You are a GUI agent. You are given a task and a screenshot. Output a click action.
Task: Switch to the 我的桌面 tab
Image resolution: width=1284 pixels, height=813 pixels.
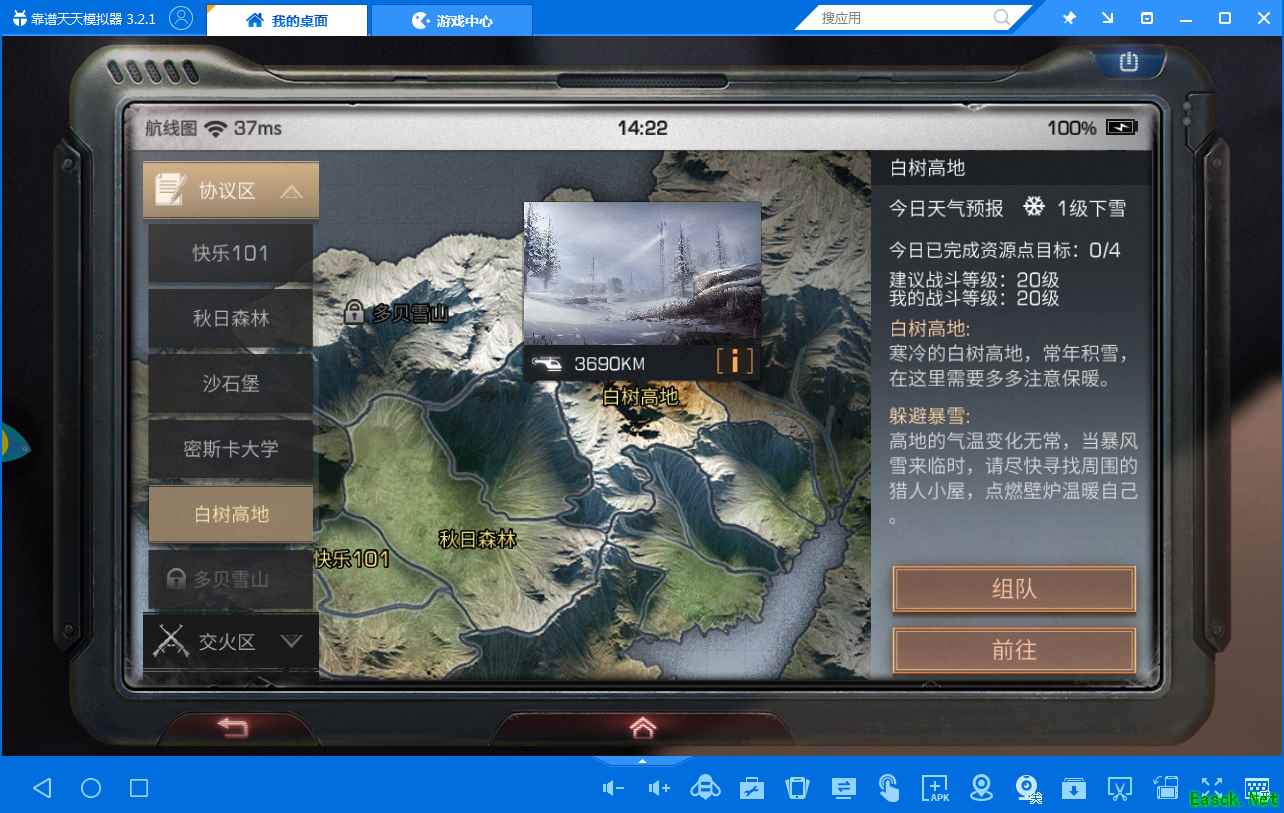pyautogui.click(x=287, y=20)
